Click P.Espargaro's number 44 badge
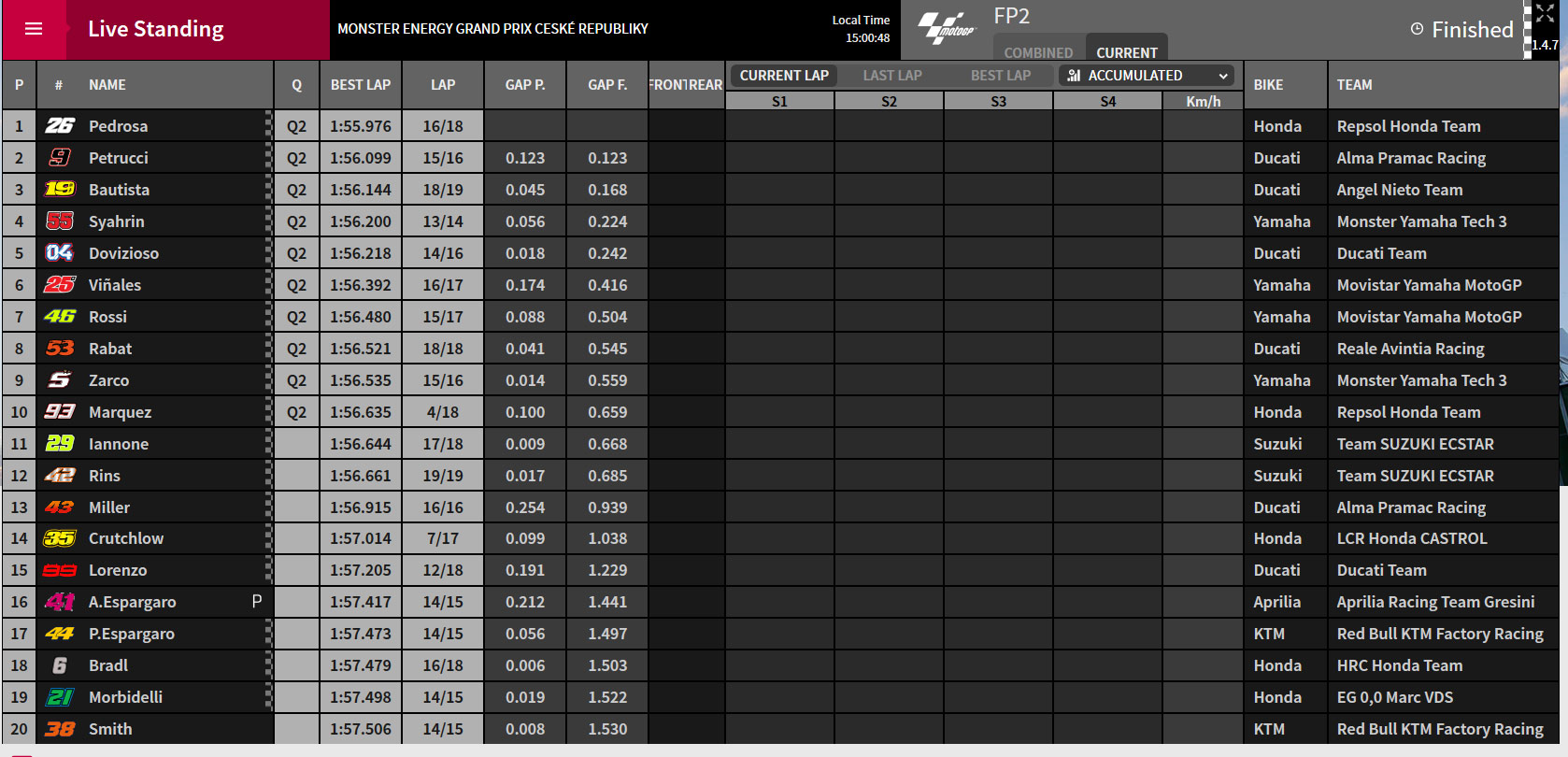Image resolution: width=1568 pixels, height=757 pixels. tap(60, 634)
